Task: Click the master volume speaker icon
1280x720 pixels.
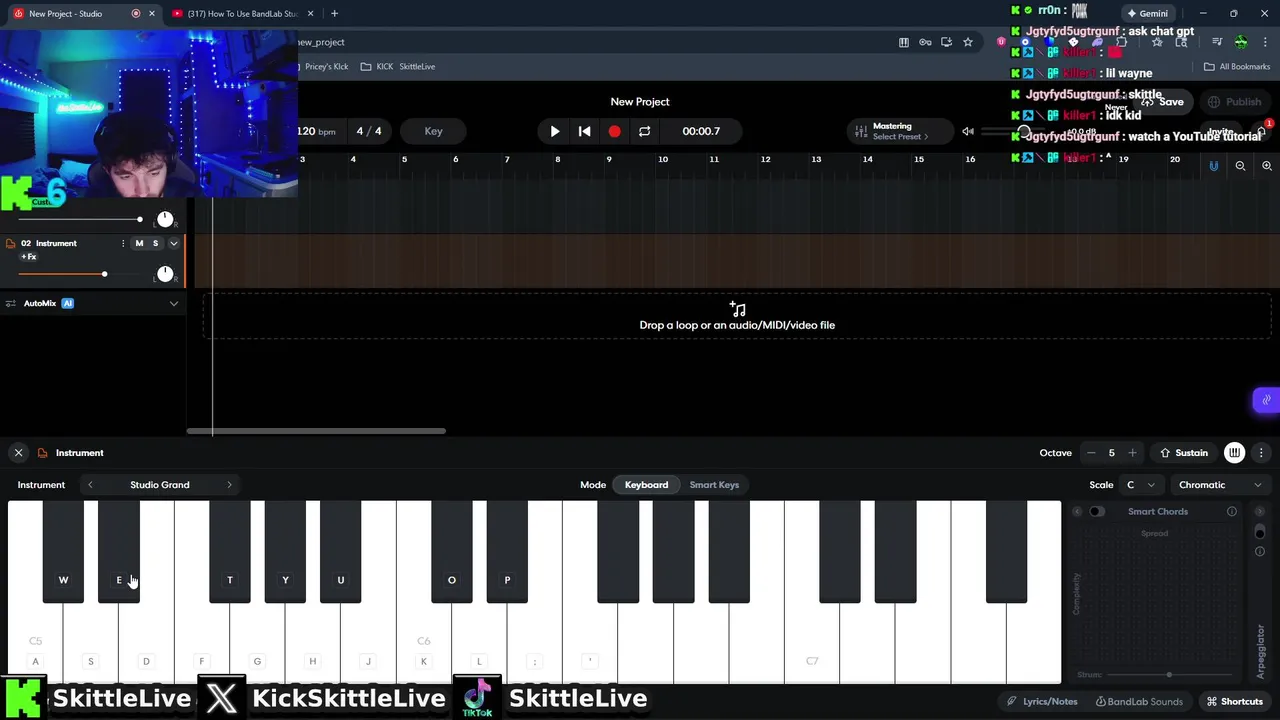Action: point(967,131)
